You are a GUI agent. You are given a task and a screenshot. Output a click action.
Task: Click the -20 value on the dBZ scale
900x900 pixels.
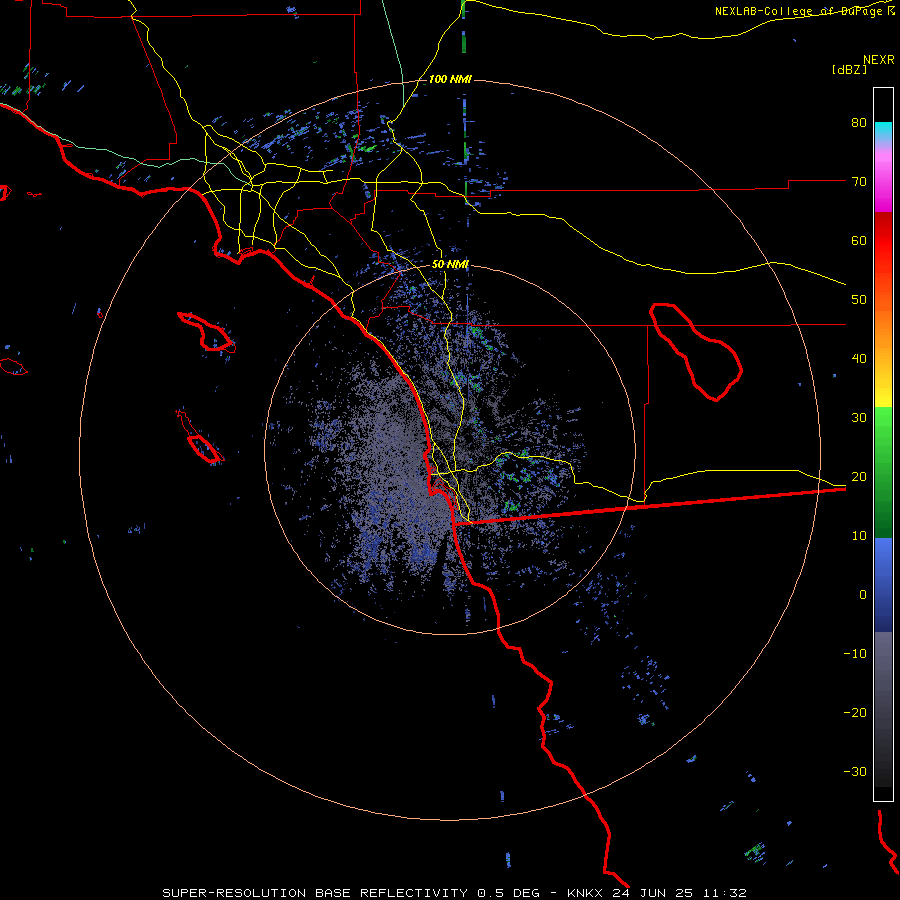(855, 712)
